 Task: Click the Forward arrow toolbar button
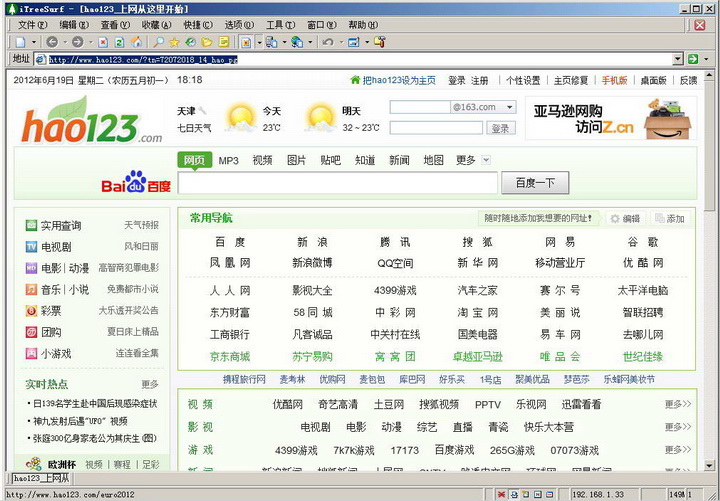pyautogui.click(x=78, y=42)
